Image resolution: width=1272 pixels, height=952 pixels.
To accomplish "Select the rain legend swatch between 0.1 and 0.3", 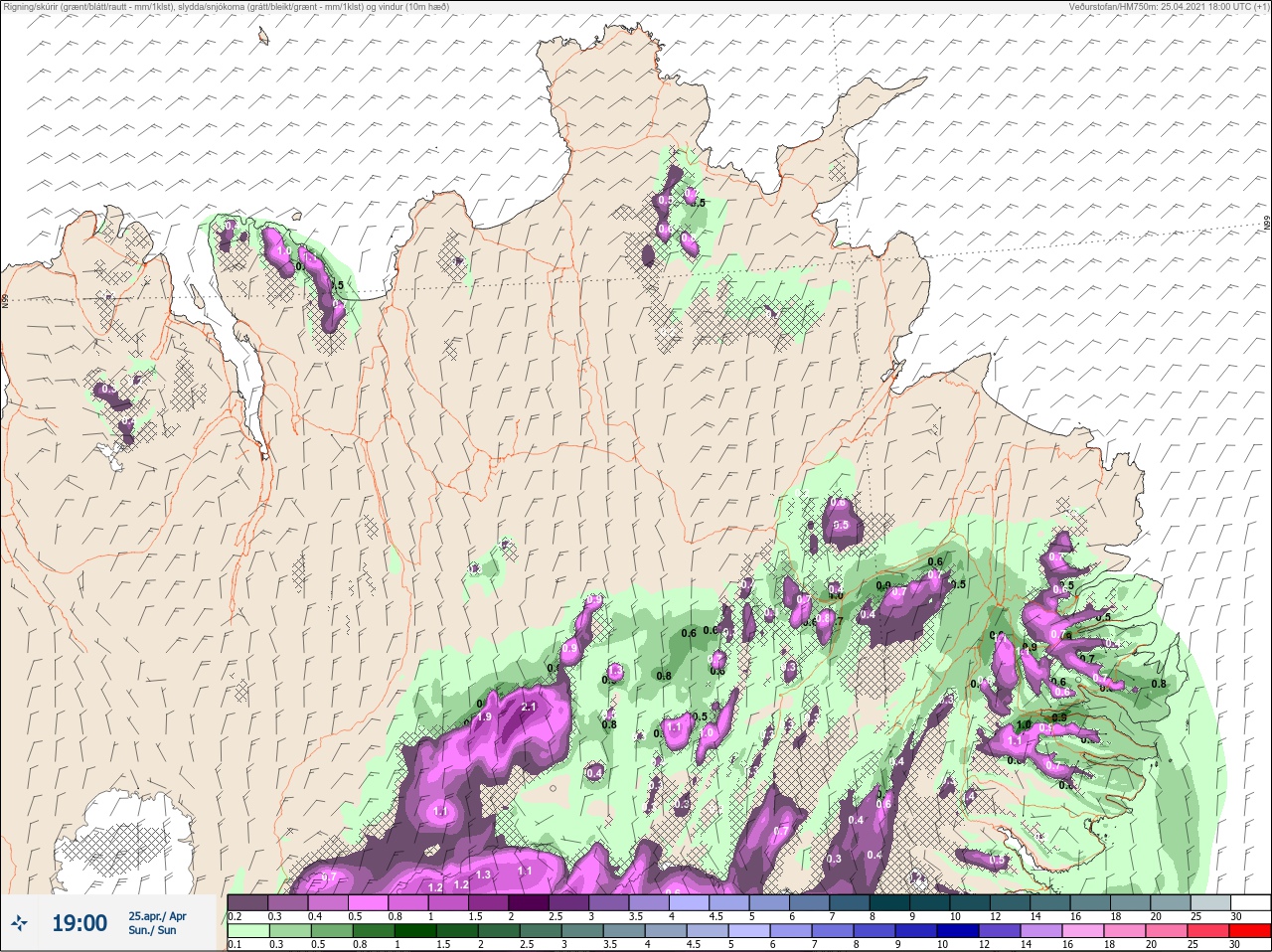I will [x=247, y=931].
